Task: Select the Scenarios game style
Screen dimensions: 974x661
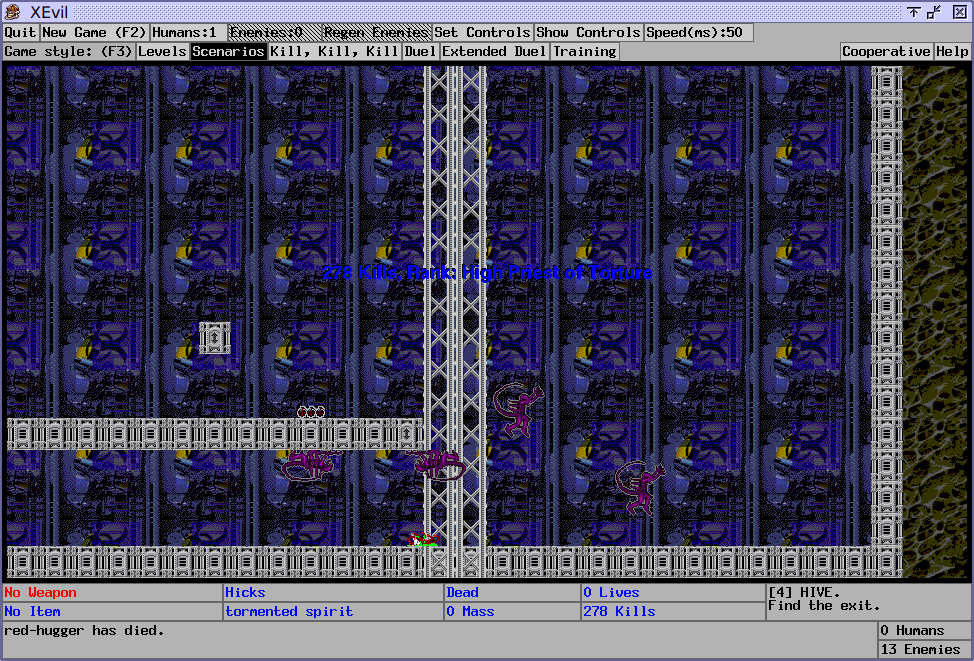Action: click(229, 52)
